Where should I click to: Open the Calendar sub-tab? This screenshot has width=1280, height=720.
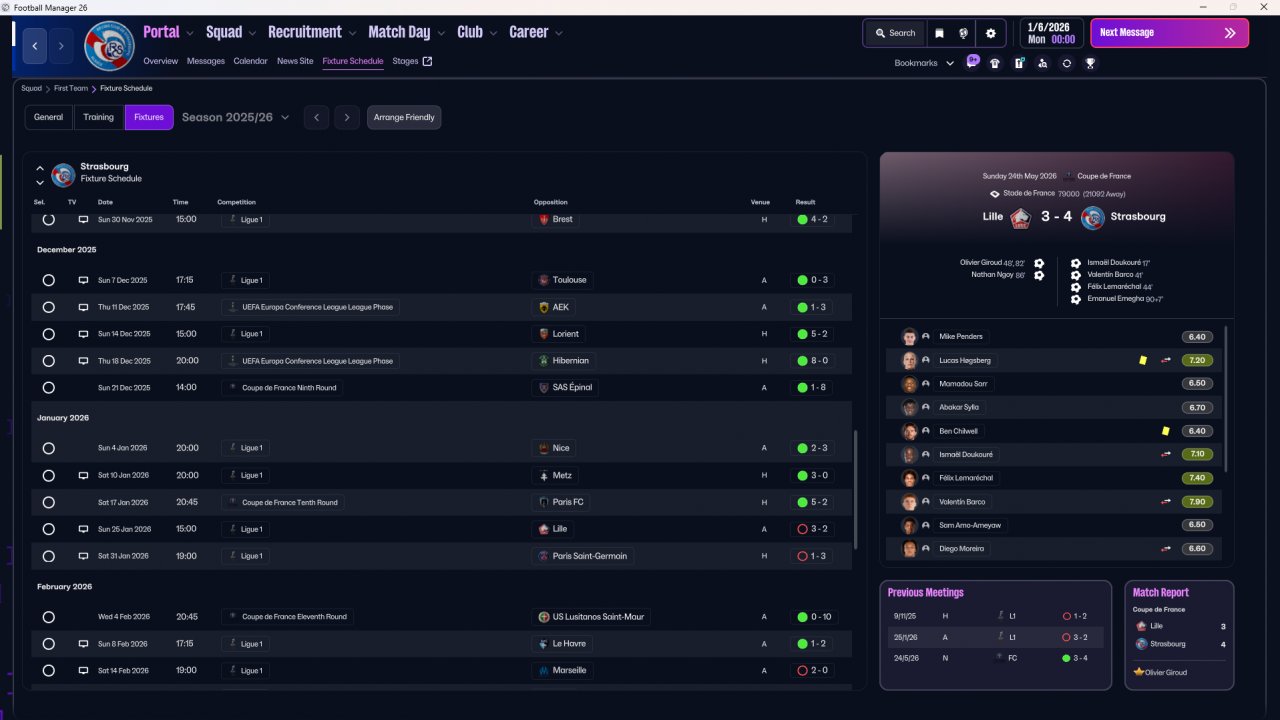pos(250,61)
